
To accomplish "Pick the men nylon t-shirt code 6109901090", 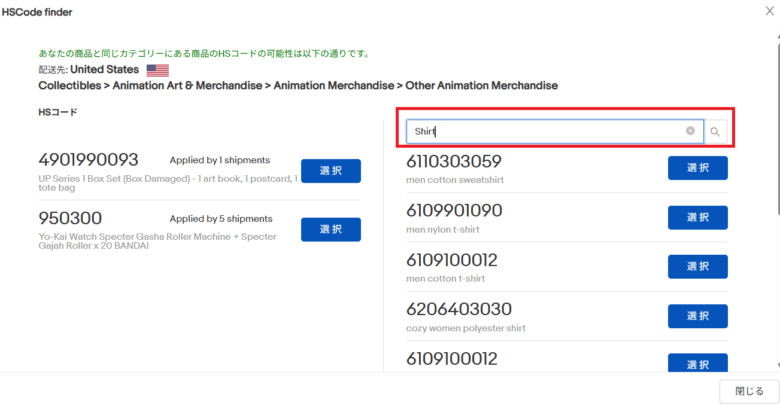I will pos(697,217).
